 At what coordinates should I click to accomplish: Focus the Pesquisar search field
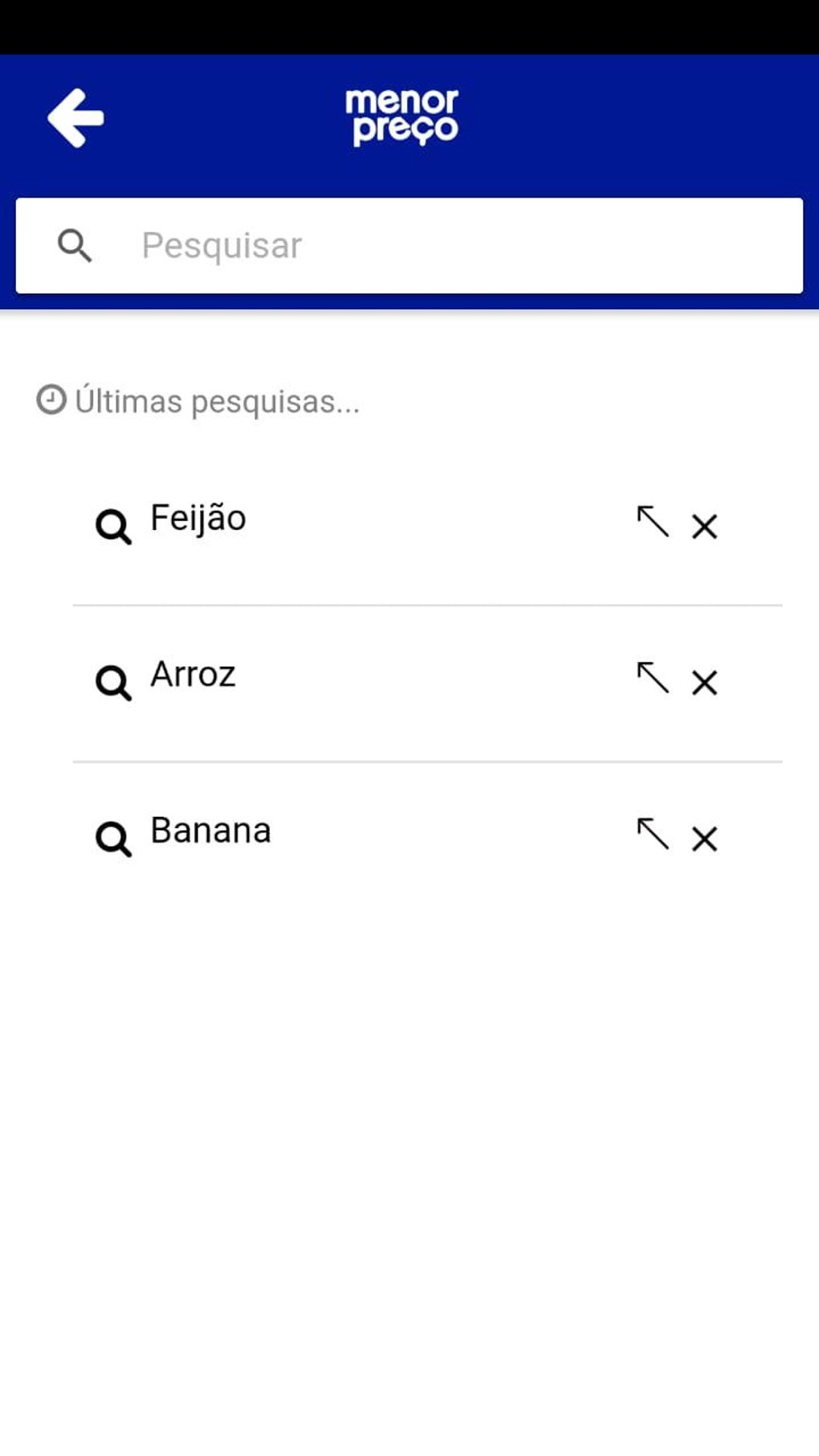(x=450, y=246)
